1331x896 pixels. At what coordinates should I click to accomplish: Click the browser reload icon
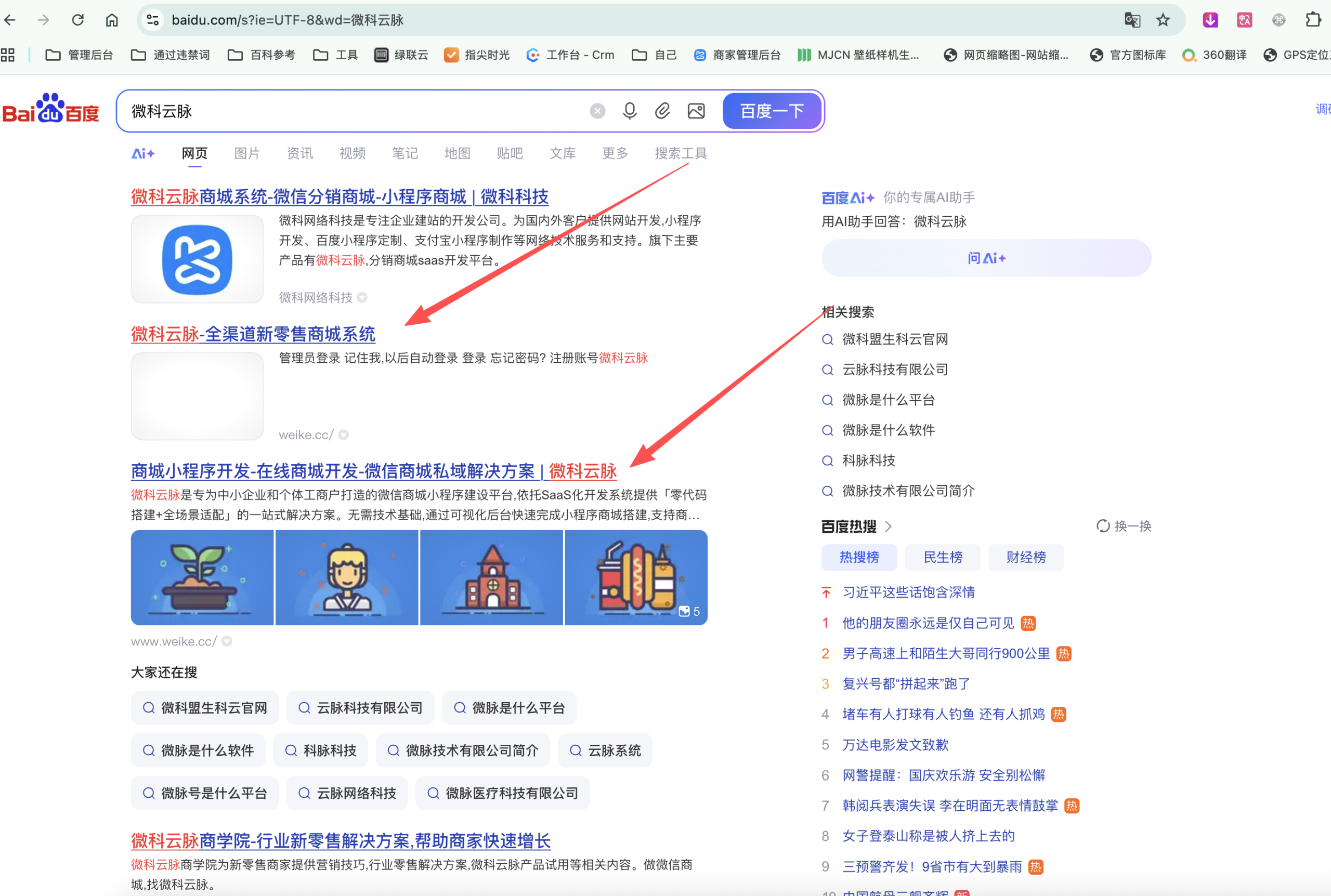(77, 21)
